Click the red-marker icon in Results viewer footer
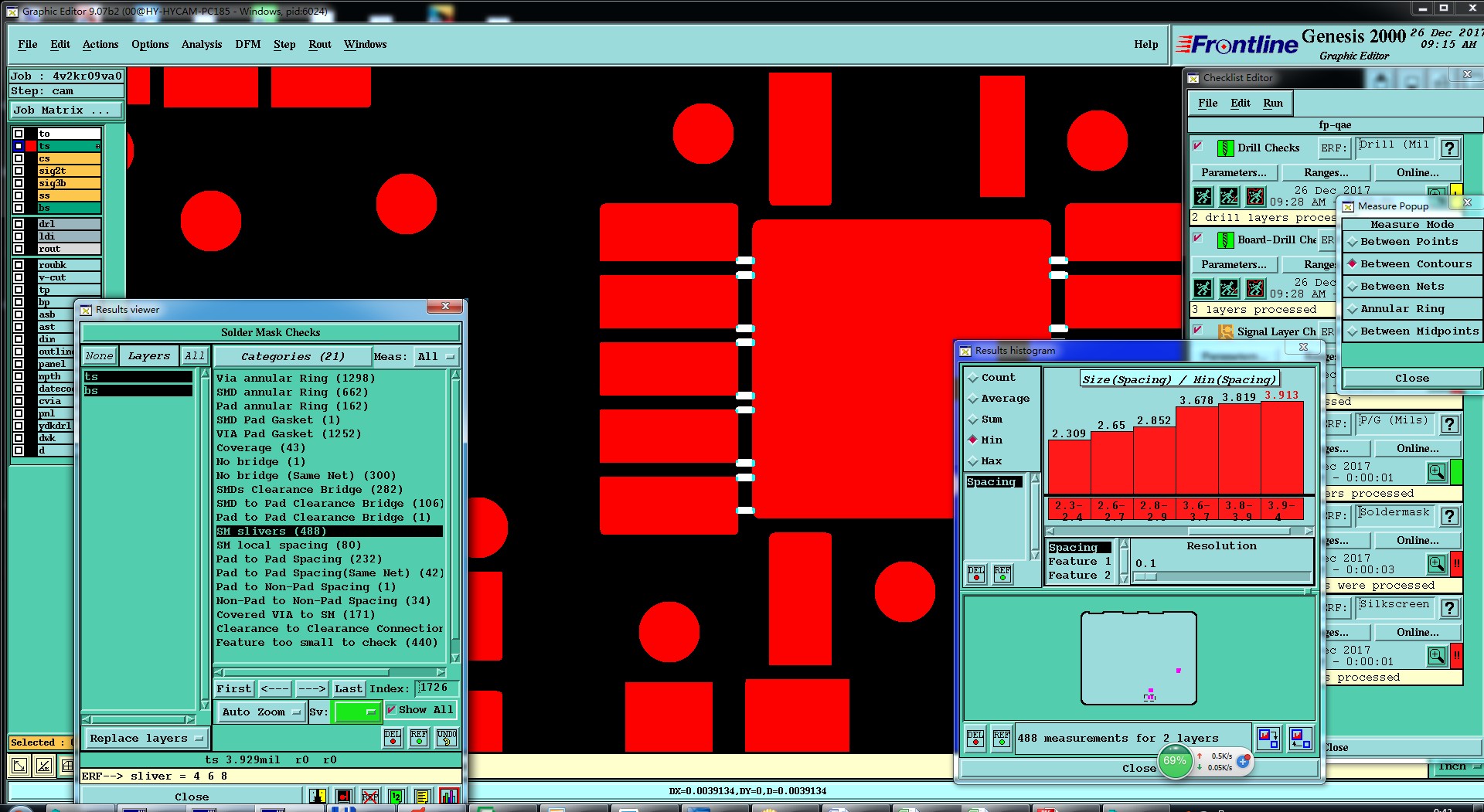Image resolution: width=1484 pixels, height=812 pixels. click(344, 797)
